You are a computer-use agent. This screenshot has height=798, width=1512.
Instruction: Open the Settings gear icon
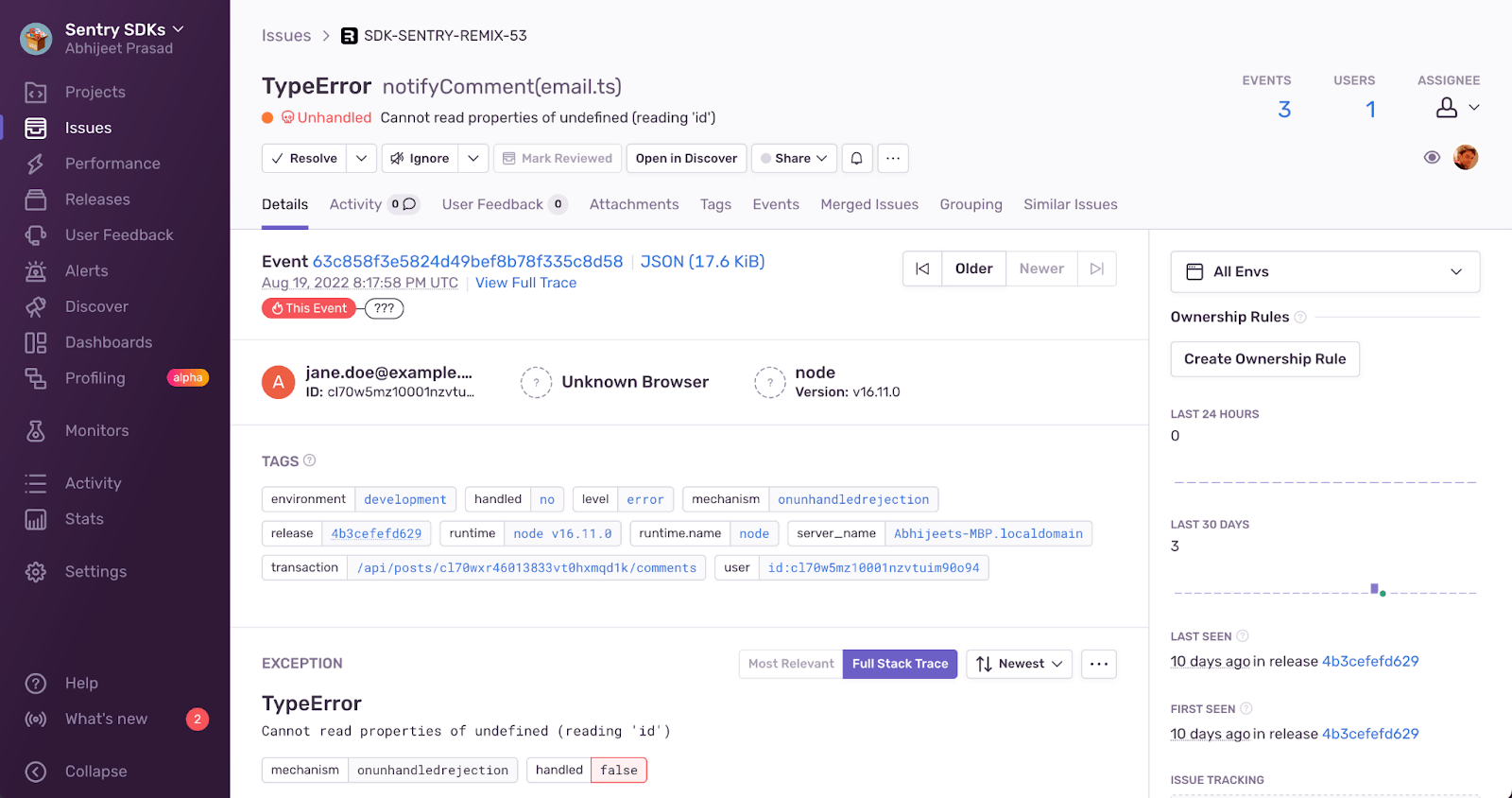point(36,572)
